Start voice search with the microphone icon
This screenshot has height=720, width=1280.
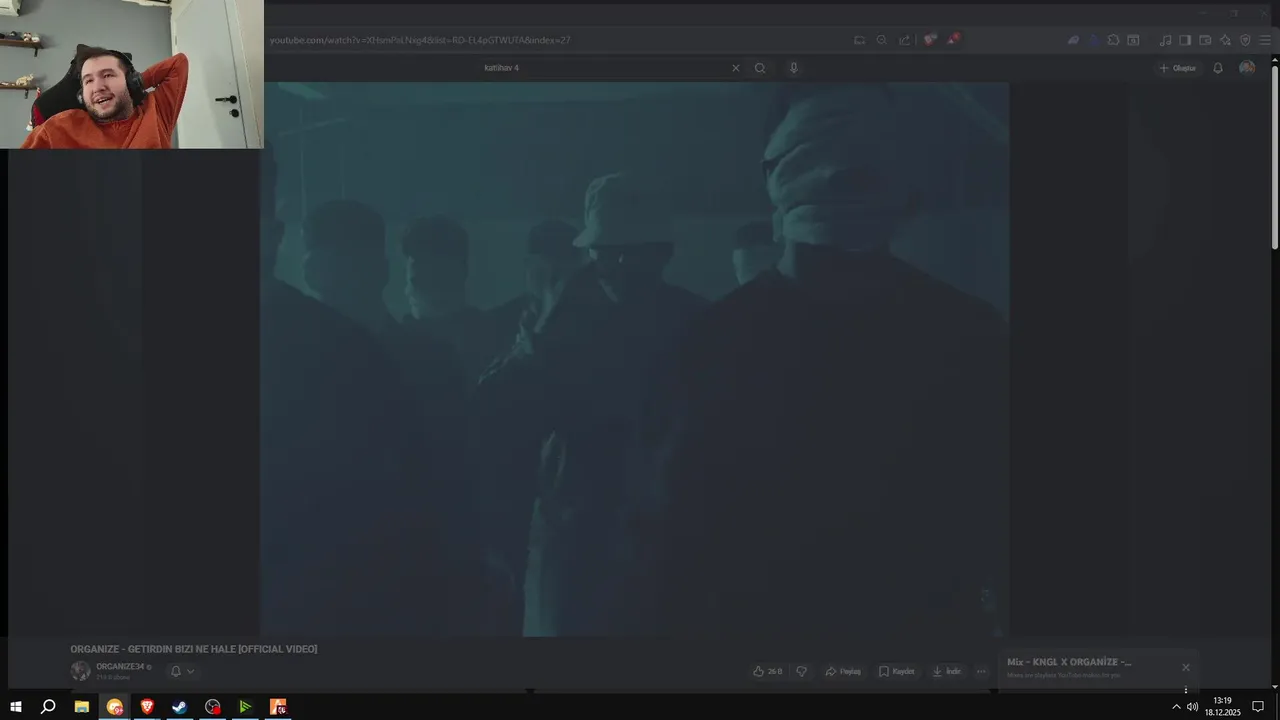794,68
